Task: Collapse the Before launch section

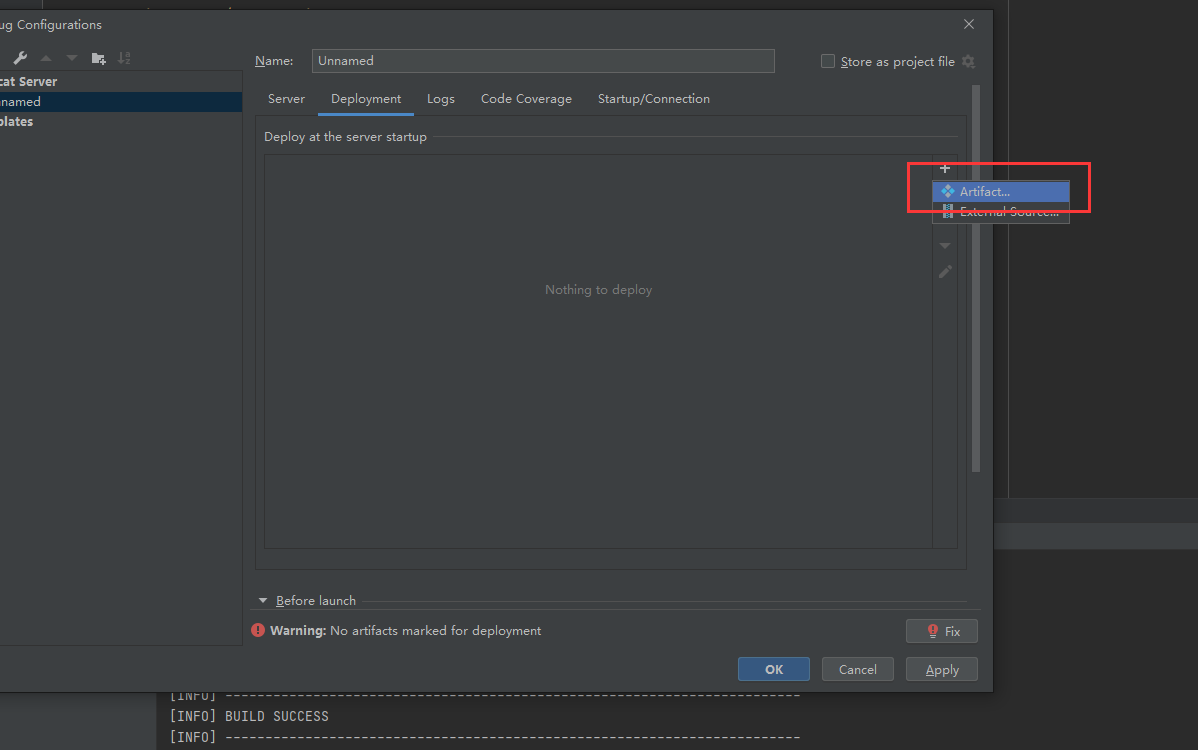Action: (x=263, y=600)
